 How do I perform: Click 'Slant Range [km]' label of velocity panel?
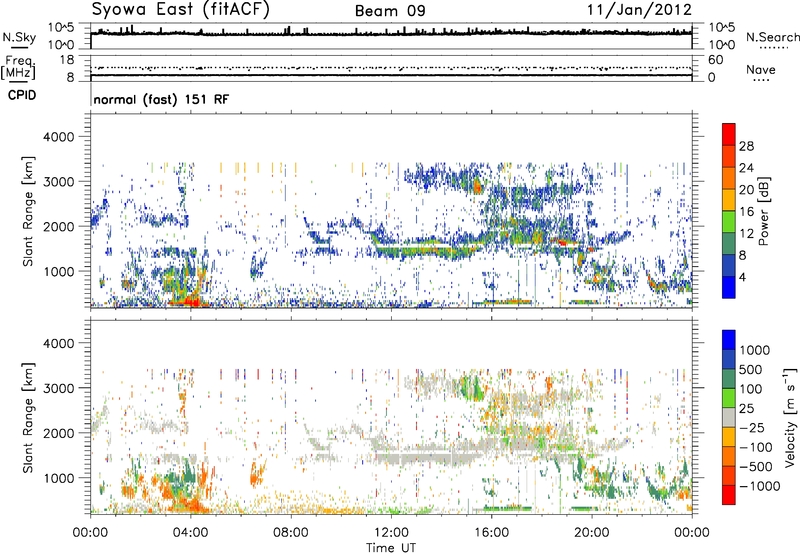28,418
